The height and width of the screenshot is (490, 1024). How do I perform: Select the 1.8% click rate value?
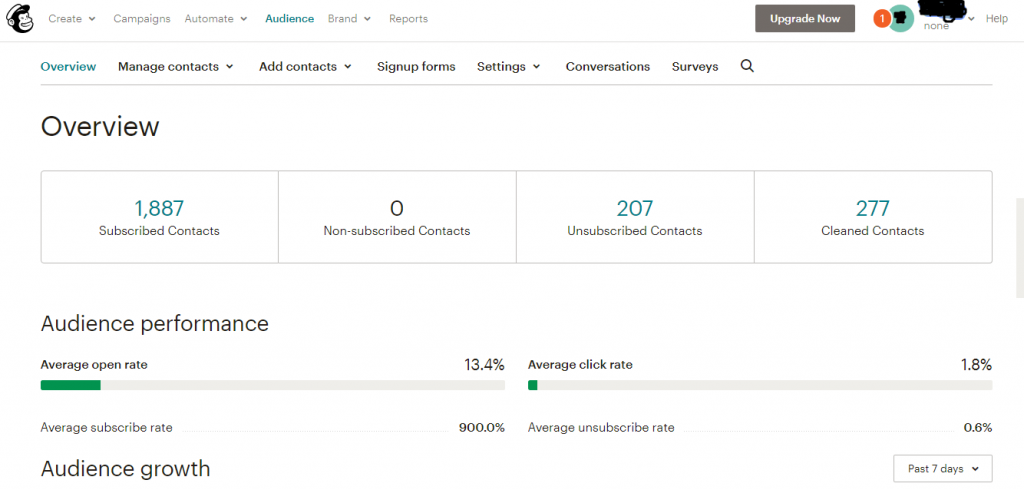(976, 365)
